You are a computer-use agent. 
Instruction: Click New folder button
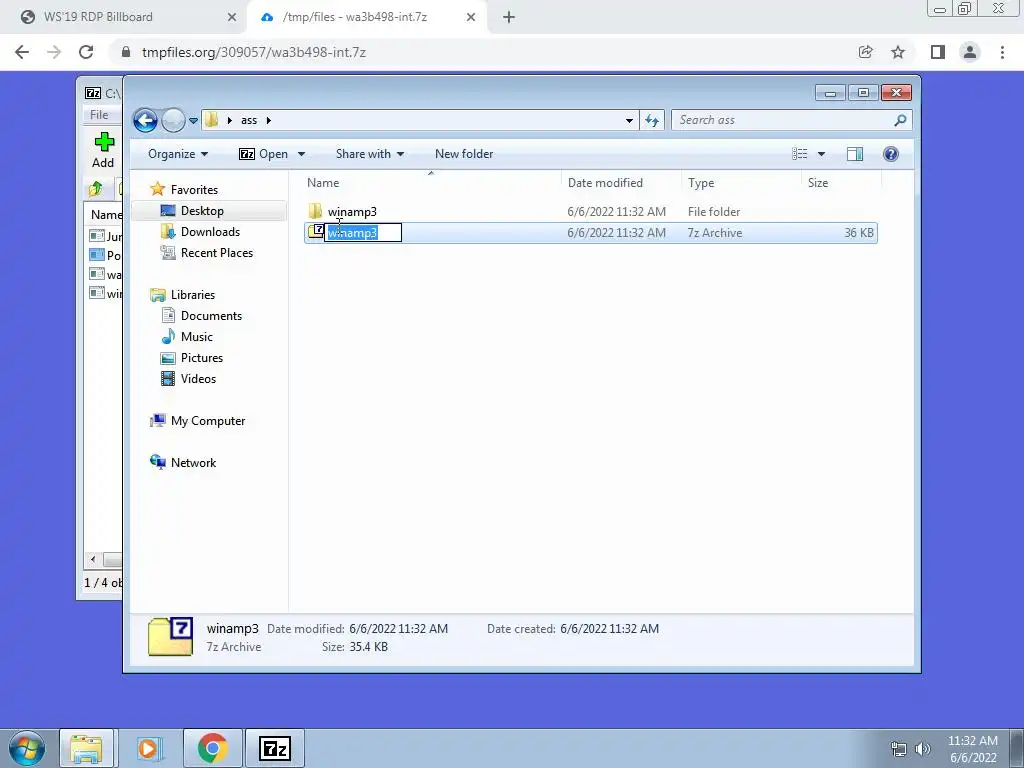tap(464, 154)
